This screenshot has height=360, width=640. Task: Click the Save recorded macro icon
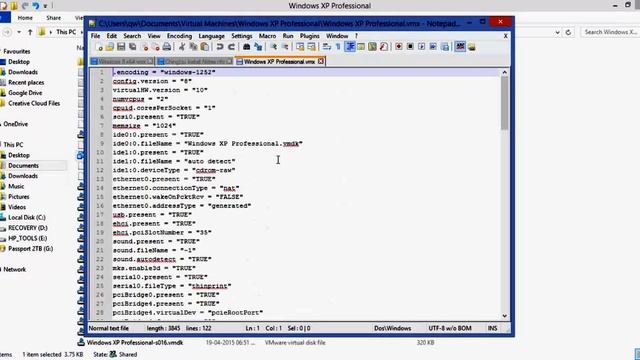(445, 47)
